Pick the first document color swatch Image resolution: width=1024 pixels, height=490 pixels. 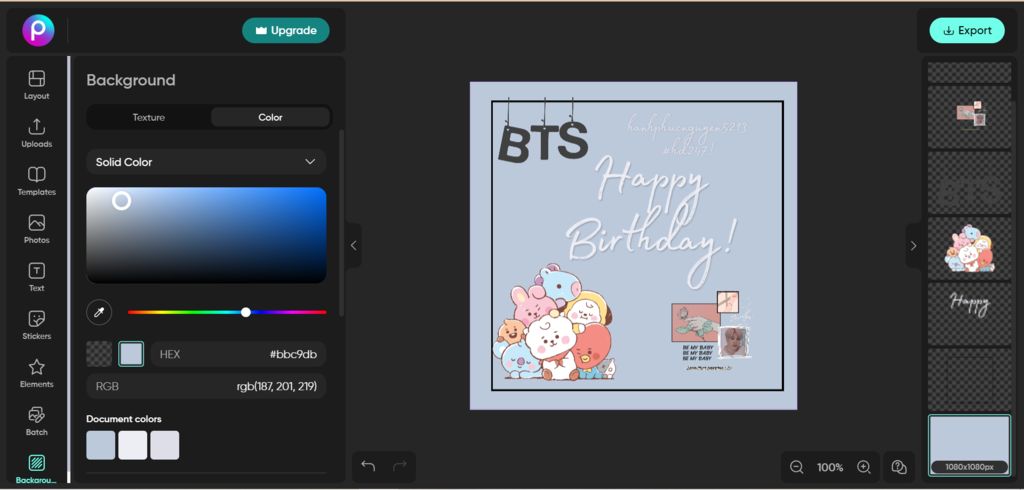click(101, 445)
